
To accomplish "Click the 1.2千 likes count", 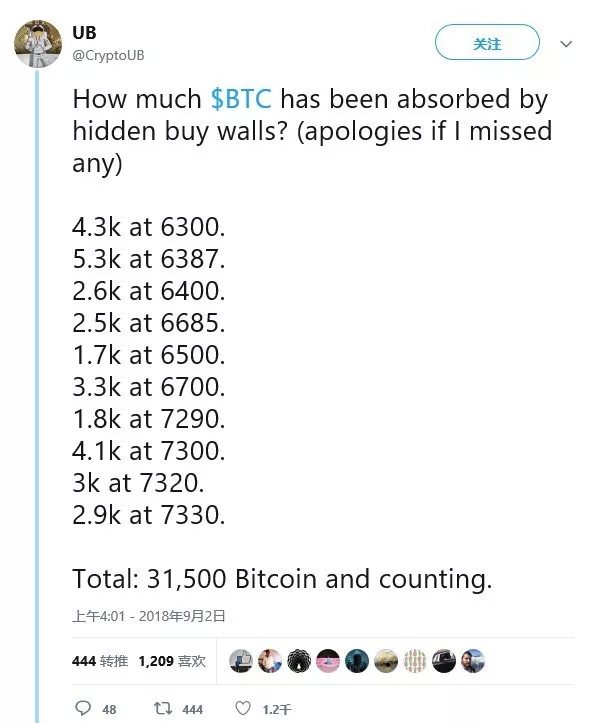I will pos(277,709).
